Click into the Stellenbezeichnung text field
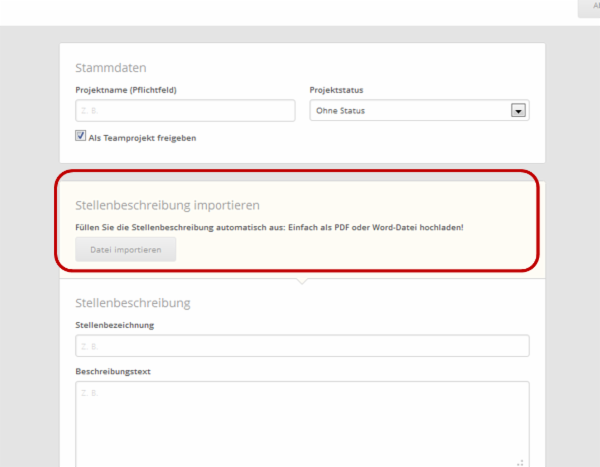 pyautogui.click(x=302, y=346)
